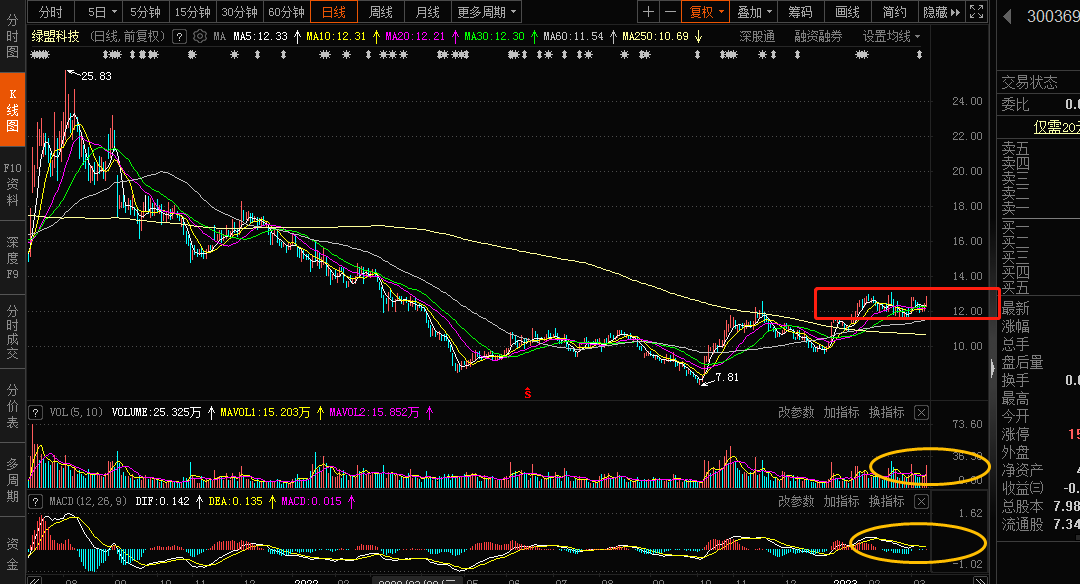Click the 深股通 tag
1080x584 pixels.
click(757, 36)
